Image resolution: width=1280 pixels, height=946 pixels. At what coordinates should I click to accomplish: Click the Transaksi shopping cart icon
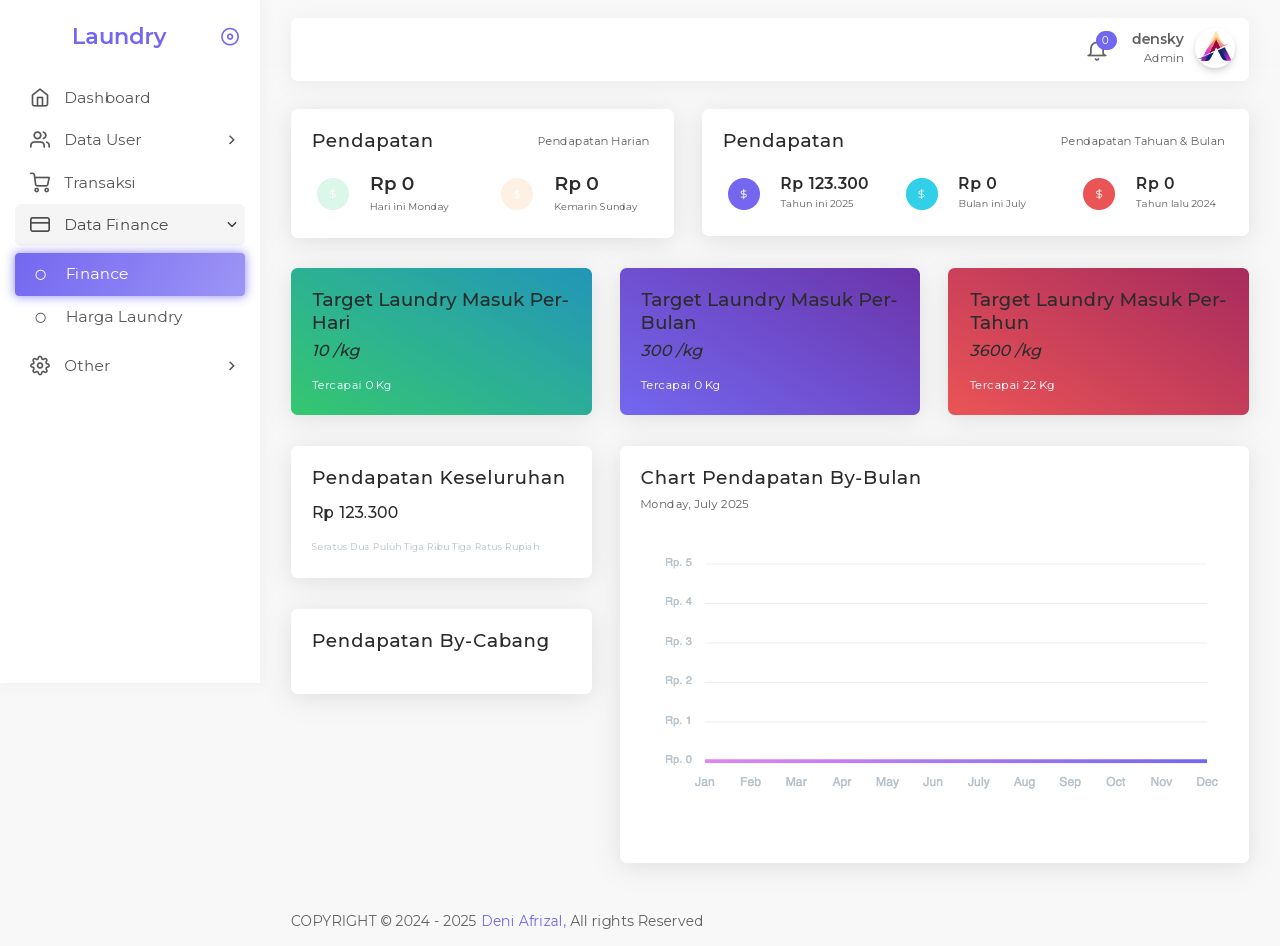click(x=40, y=183)
